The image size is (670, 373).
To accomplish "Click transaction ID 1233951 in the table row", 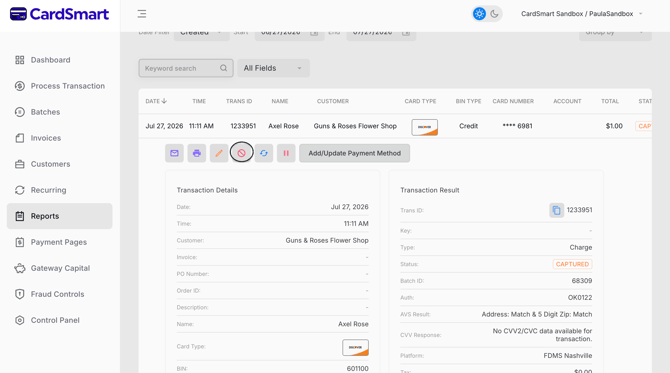I will point(243,126).
